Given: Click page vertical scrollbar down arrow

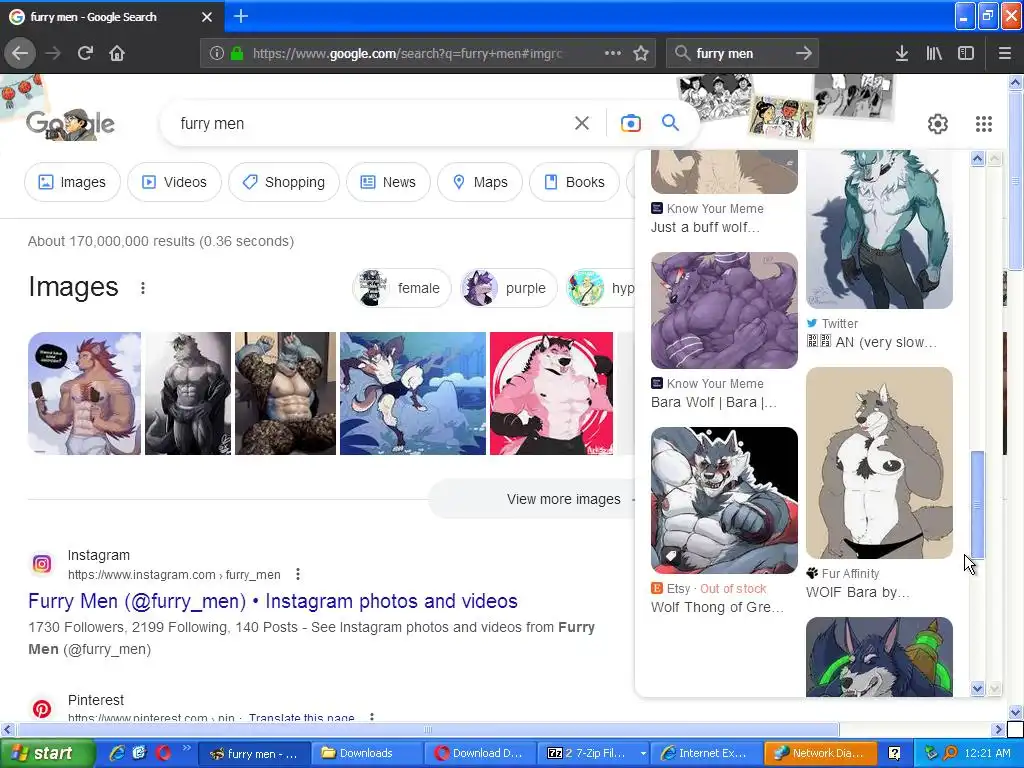Looking at the screenshot, I should coord(1016,712).
